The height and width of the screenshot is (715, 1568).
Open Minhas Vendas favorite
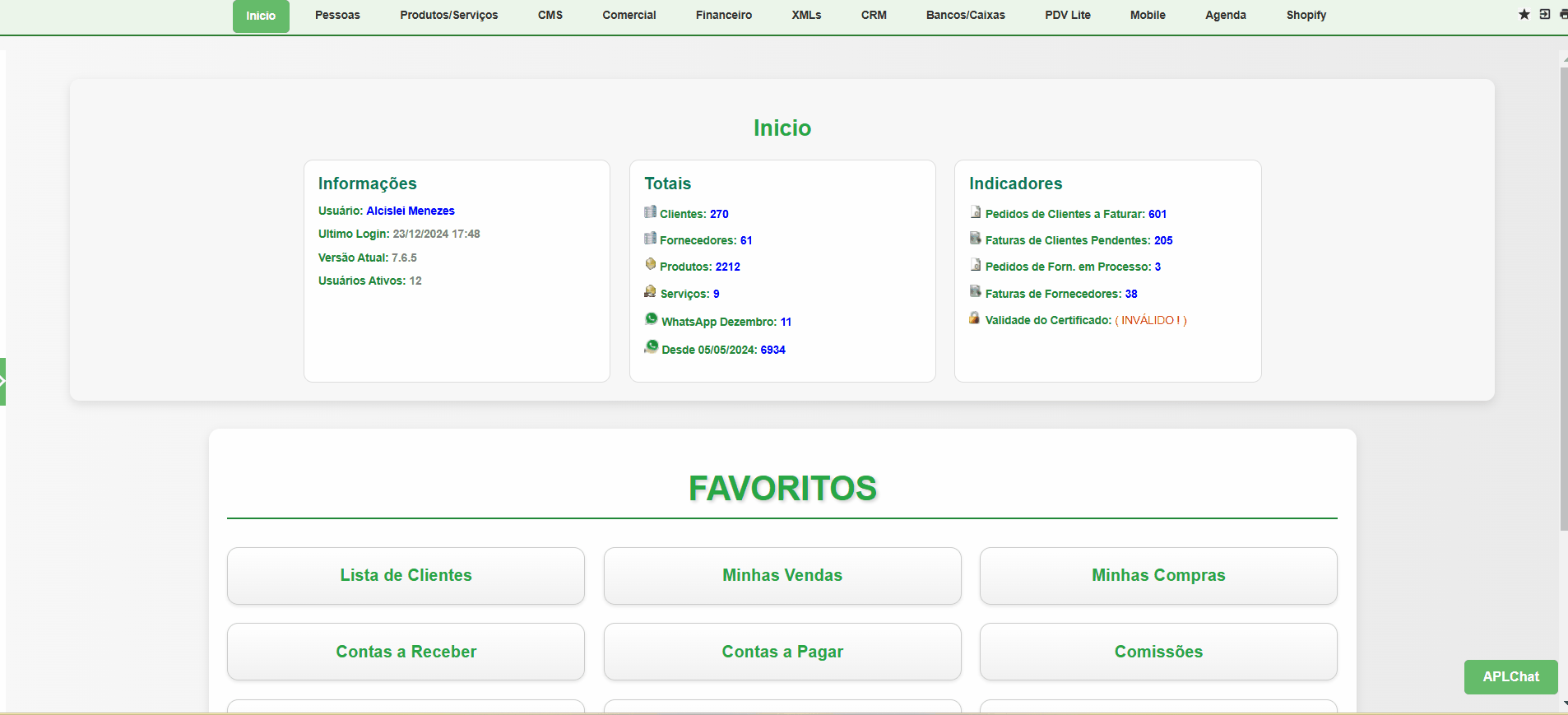tap(782, 576)
